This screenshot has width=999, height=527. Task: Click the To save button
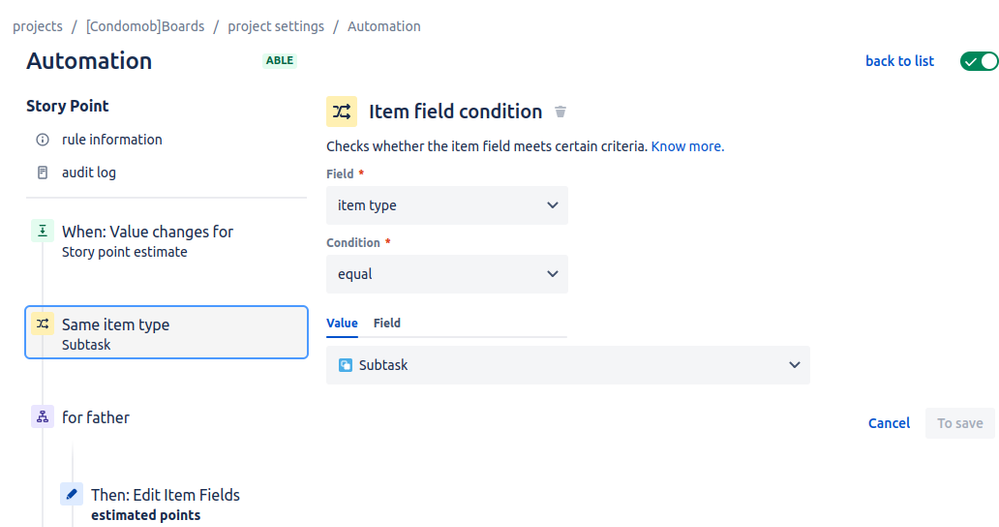[959, 423]
